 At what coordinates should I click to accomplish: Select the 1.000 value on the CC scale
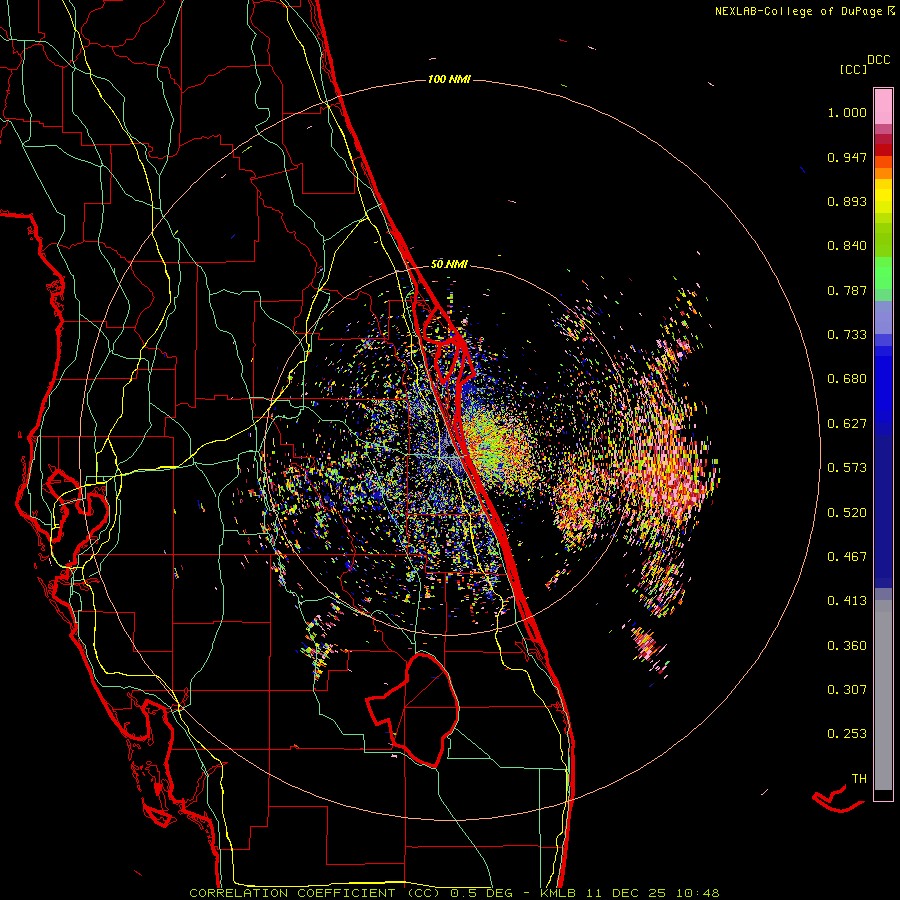point(847,112)
